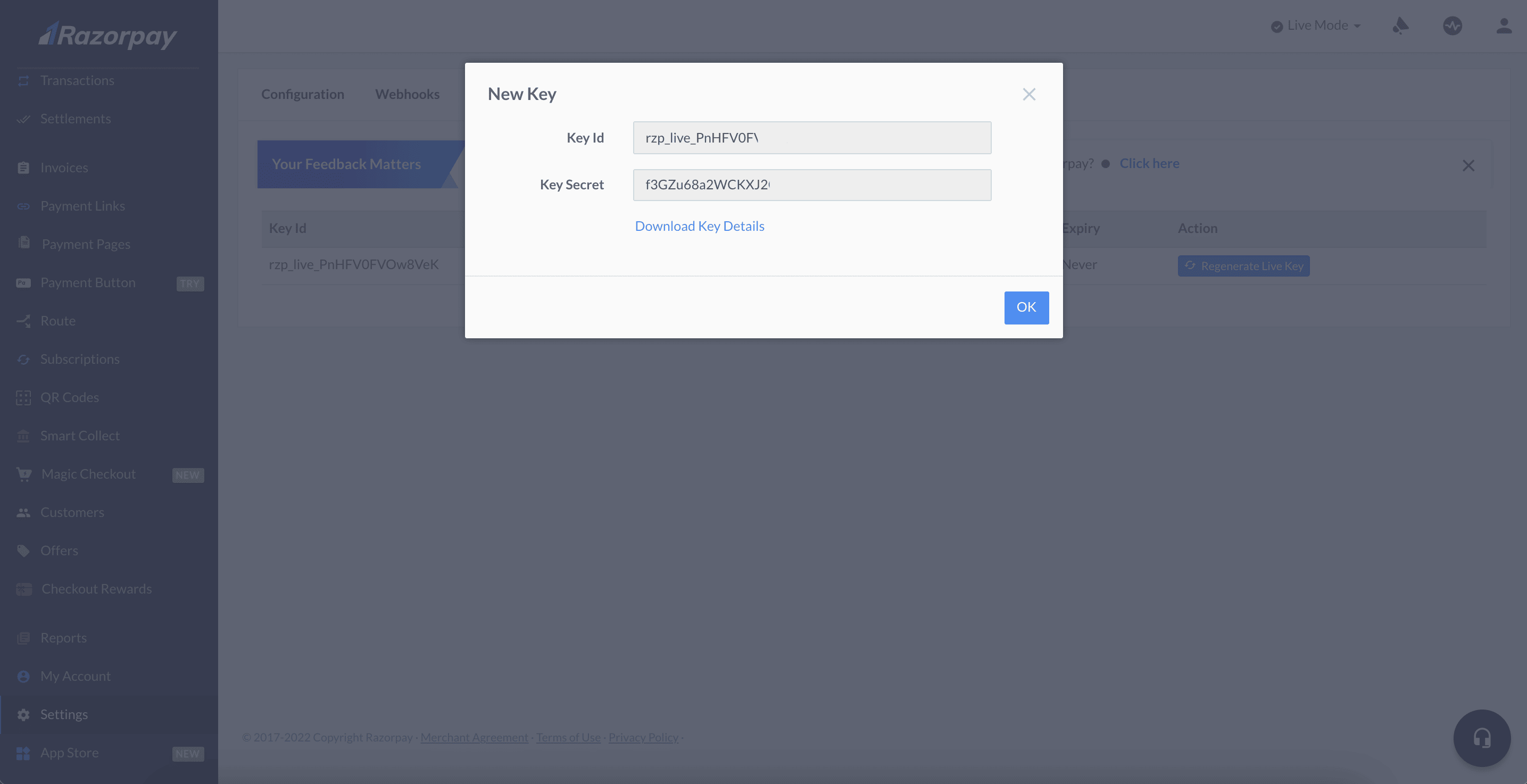Click the Subscriptions refresh icon
The image size is (1527, 784).
point(23,359)
